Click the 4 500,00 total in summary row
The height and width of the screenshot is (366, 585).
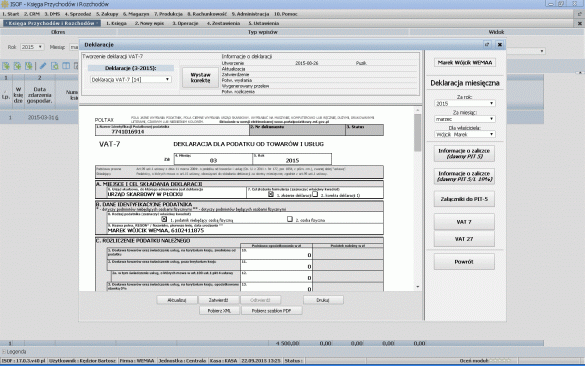[288, 343]
